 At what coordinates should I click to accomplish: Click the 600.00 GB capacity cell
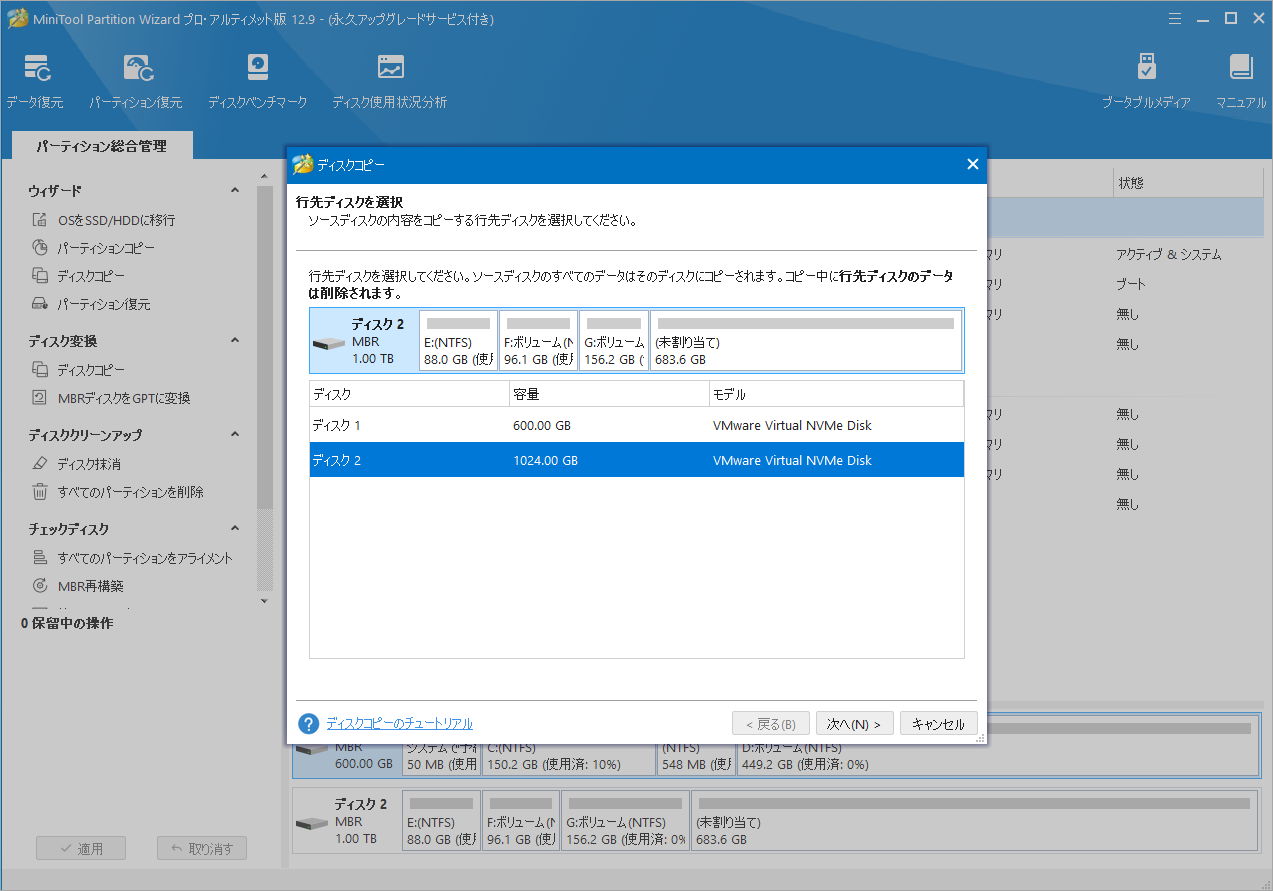pos(542,425)
